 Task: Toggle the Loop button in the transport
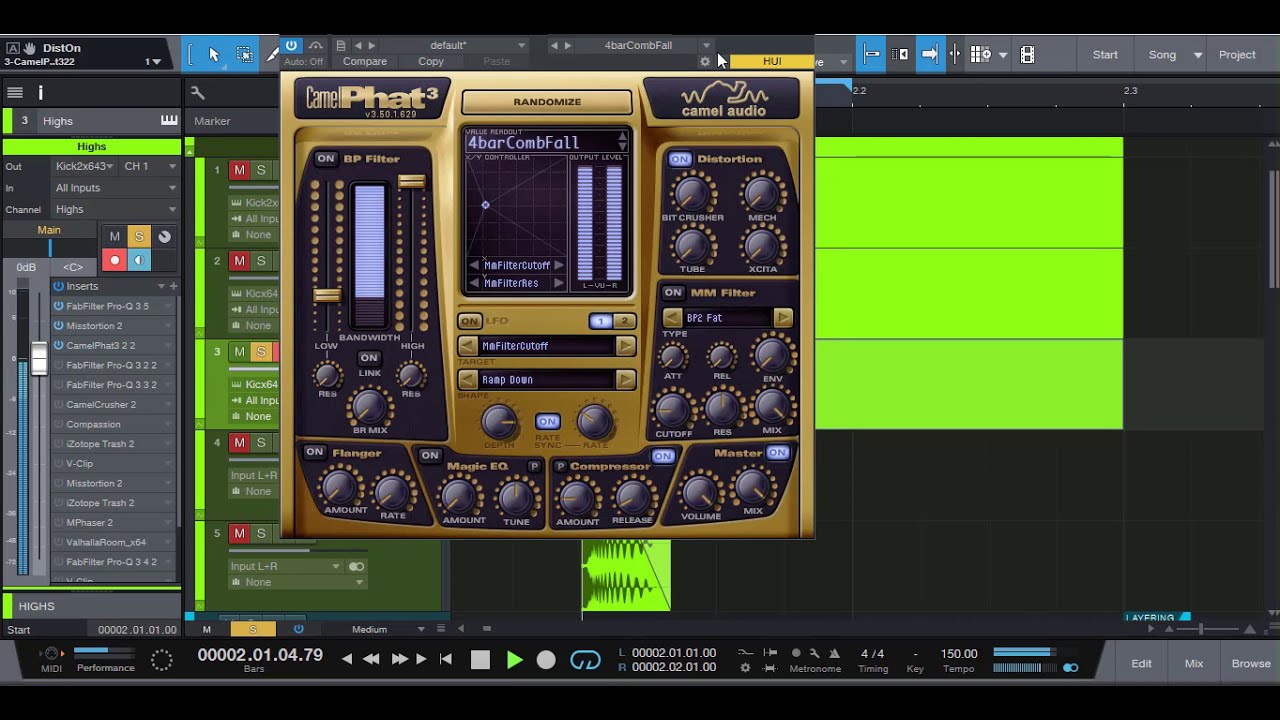(585, 660)
